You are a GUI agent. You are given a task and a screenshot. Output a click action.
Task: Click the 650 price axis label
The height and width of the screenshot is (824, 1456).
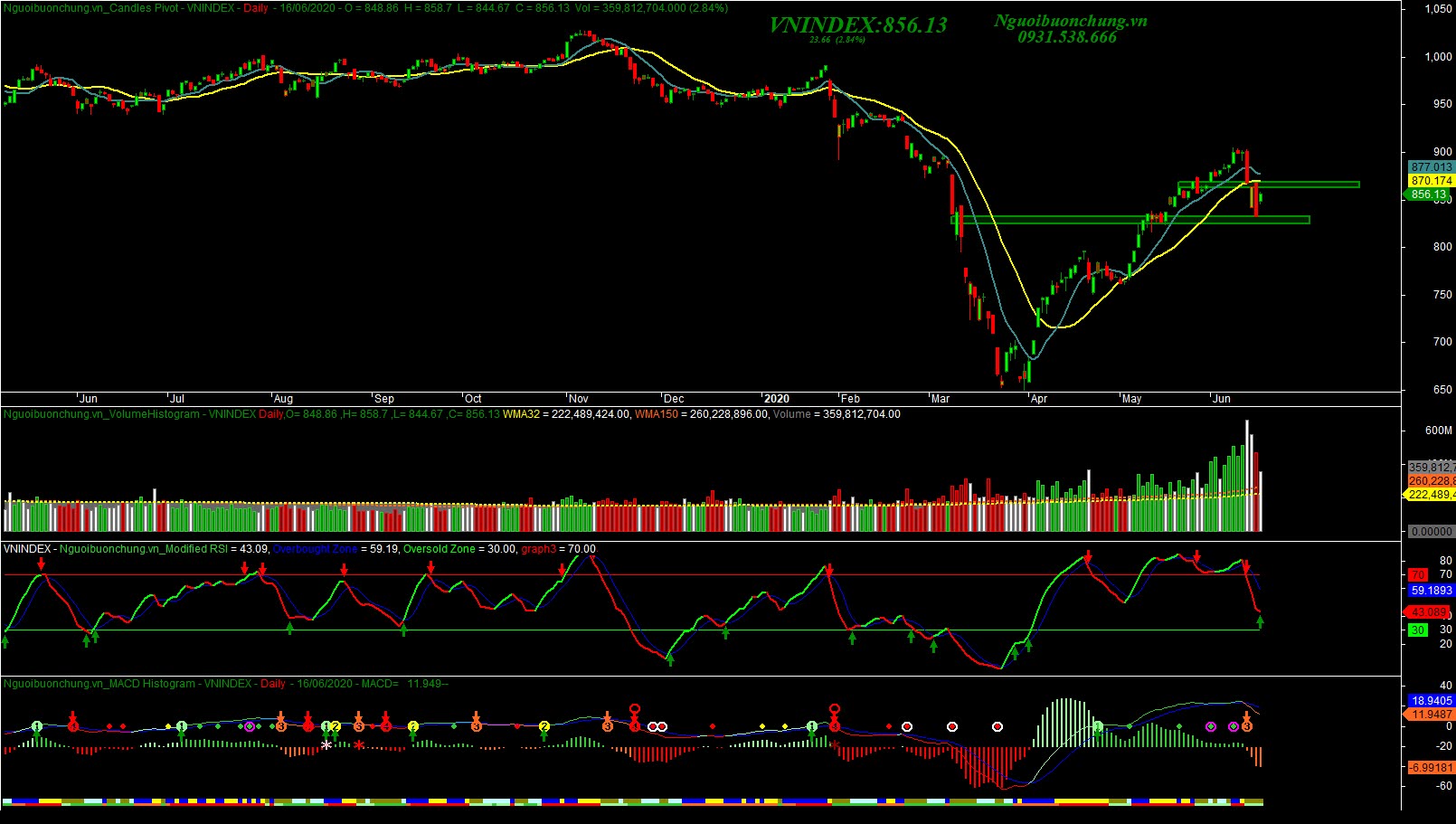(1442, 390)
